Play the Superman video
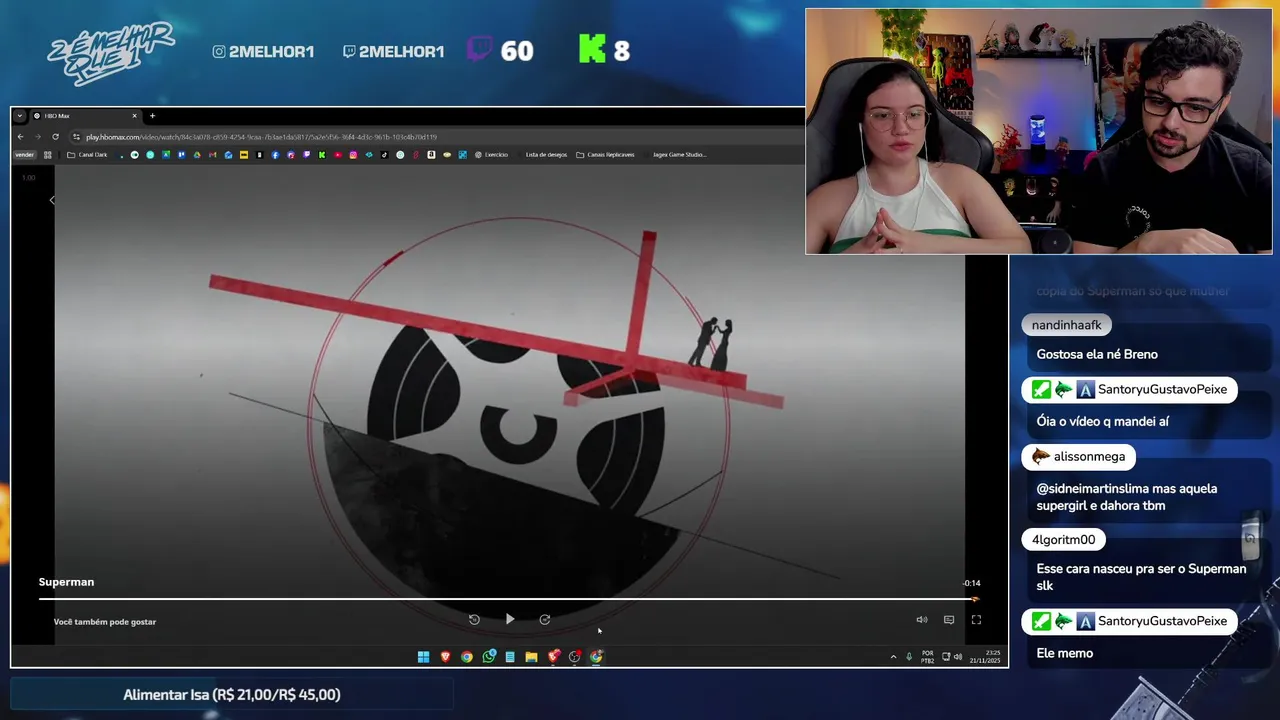The width and height of the screenshot is (1280, 720). pyautogui.click(x=510, y=620)
